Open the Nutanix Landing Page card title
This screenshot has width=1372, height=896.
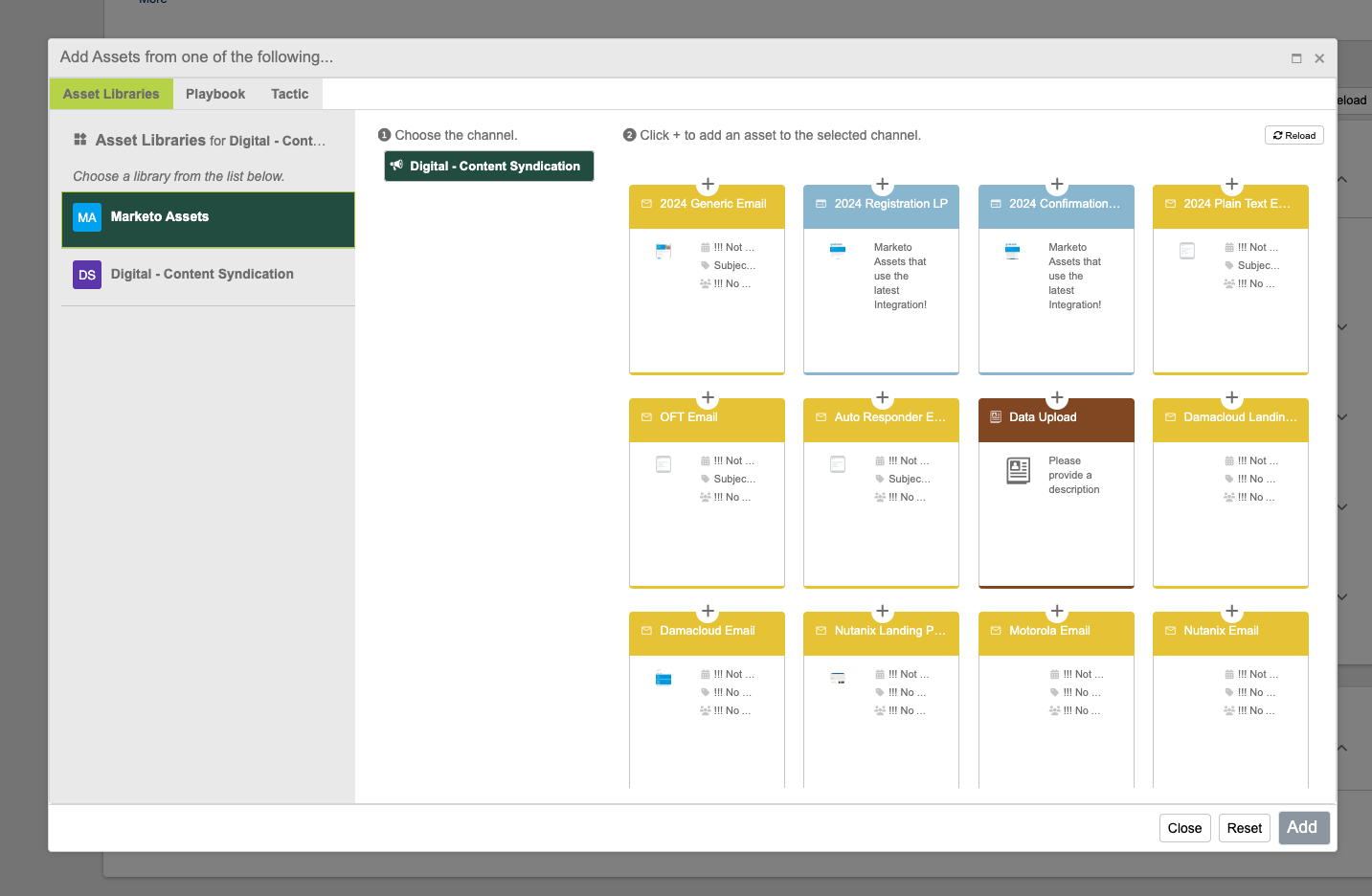tap(889, 631)
